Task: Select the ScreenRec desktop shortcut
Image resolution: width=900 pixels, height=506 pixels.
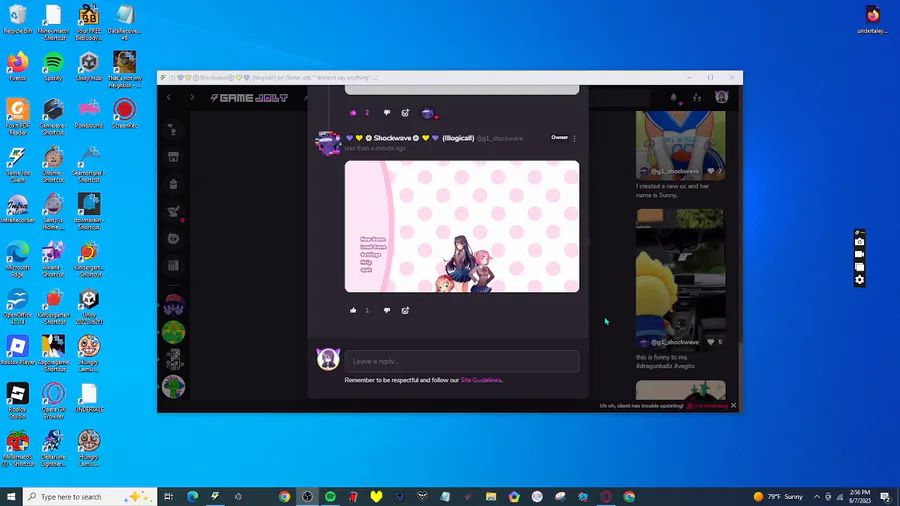Action: click(125, 113)
